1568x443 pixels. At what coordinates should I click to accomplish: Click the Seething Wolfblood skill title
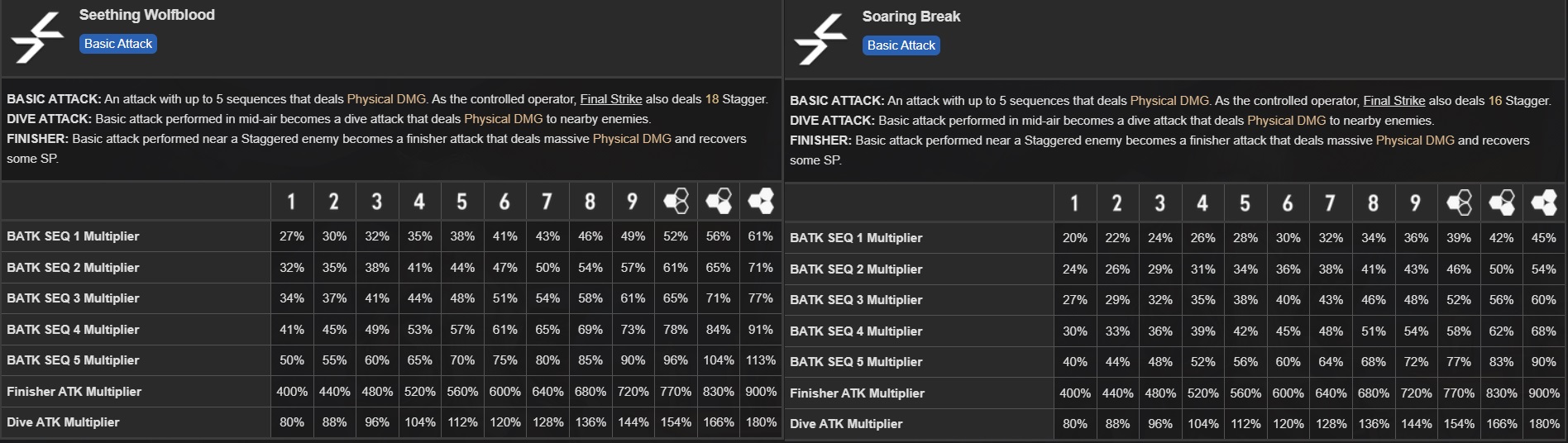click(147, 15)
